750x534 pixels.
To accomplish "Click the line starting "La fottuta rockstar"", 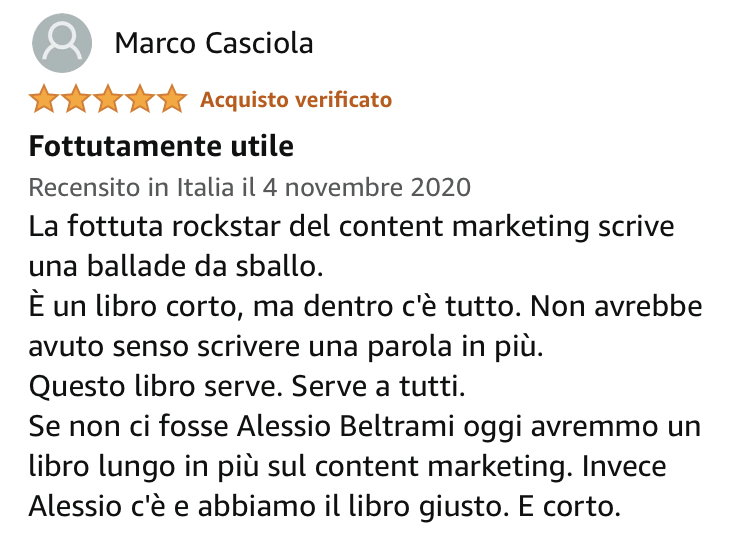I will pos(351,227).
